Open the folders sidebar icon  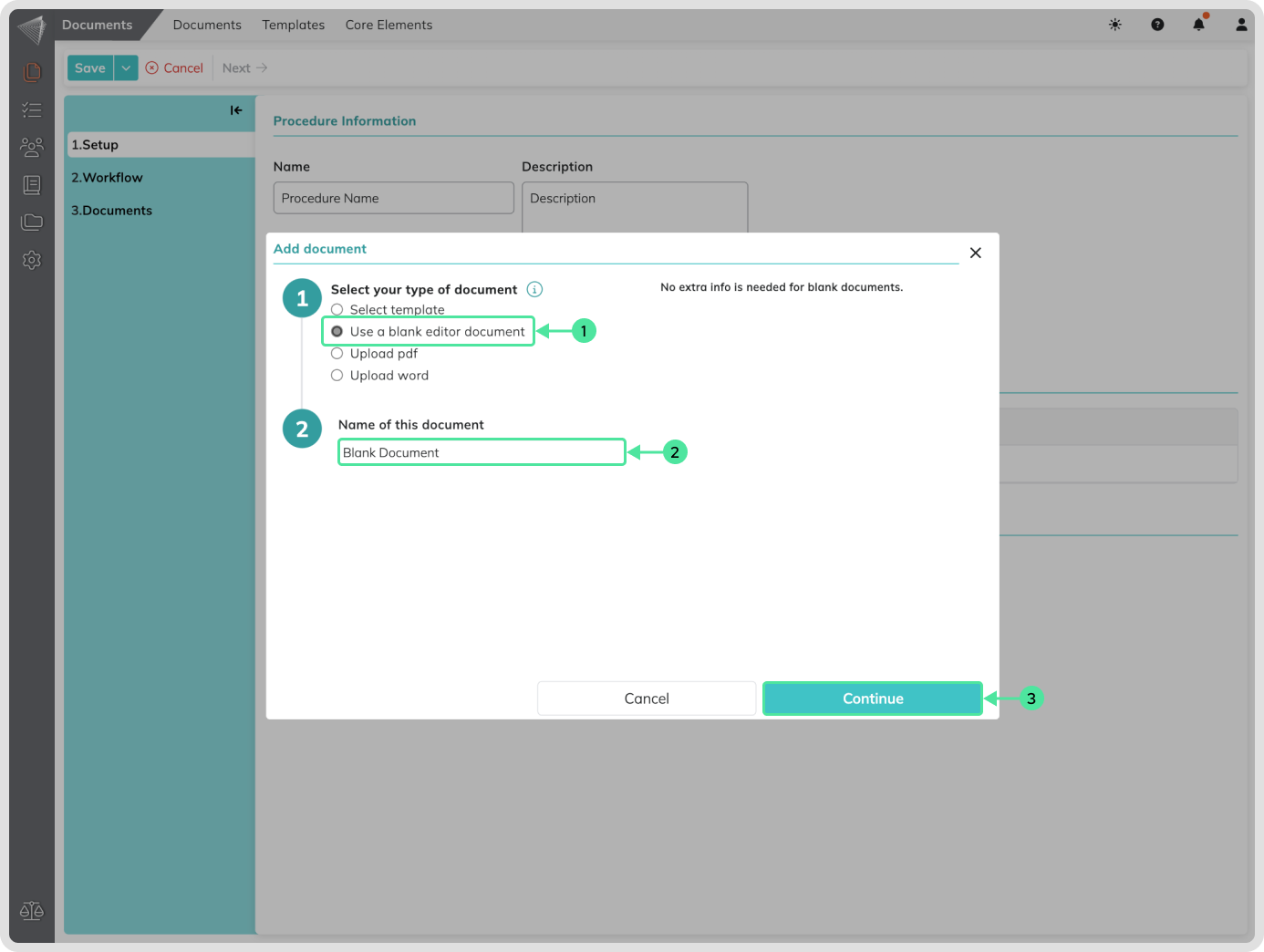[32, 222]
